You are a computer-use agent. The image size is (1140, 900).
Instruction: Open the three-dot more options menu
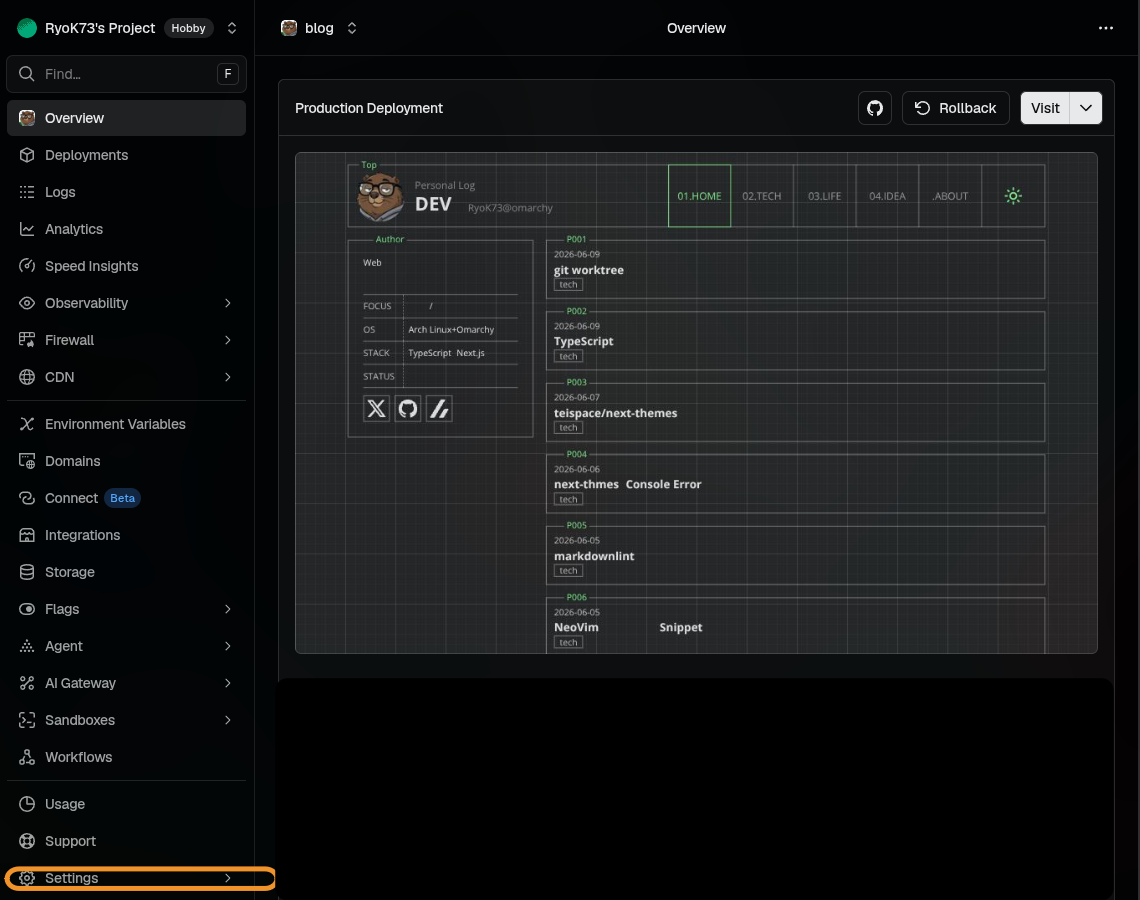[1106, 28]
